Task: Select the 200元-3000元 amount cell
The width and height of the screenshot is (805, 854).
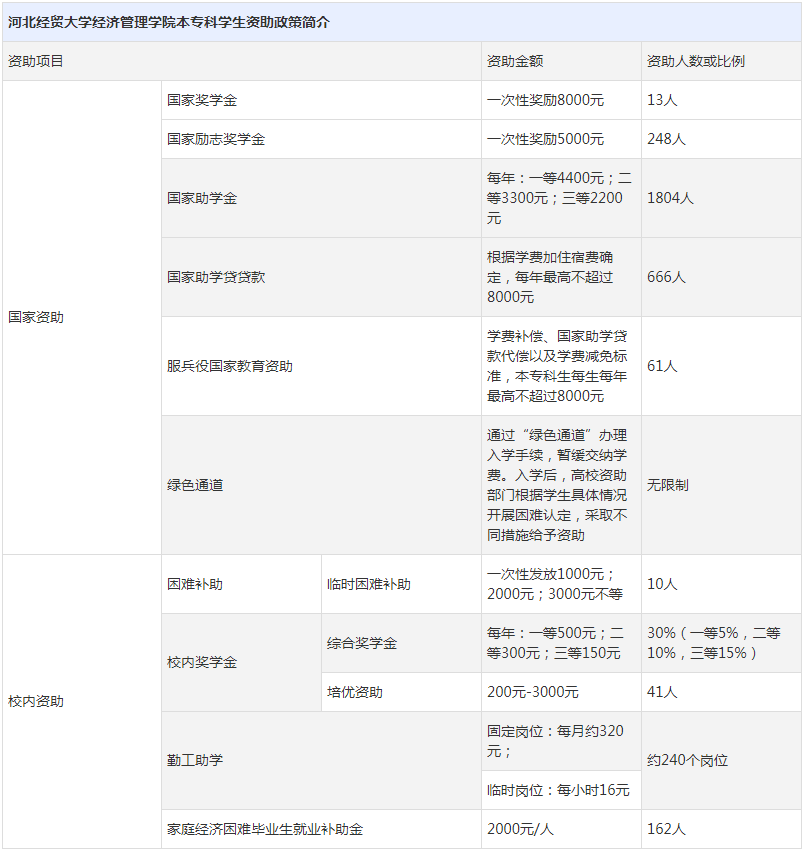Action: coord(562,692)
